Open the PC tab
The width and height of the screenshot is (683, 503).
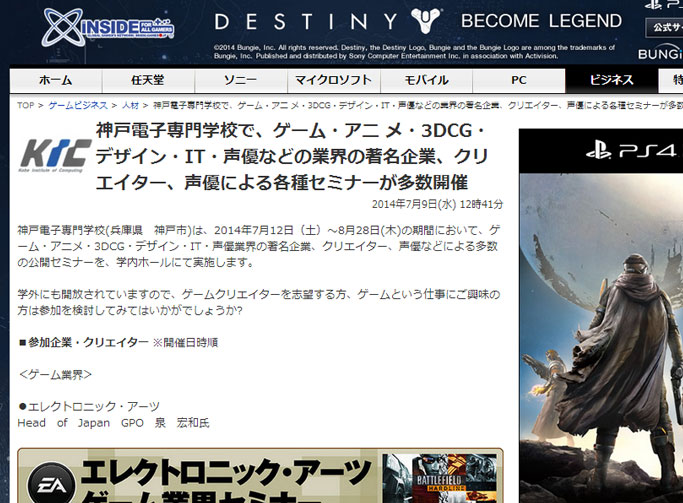[x=519, y=80]
